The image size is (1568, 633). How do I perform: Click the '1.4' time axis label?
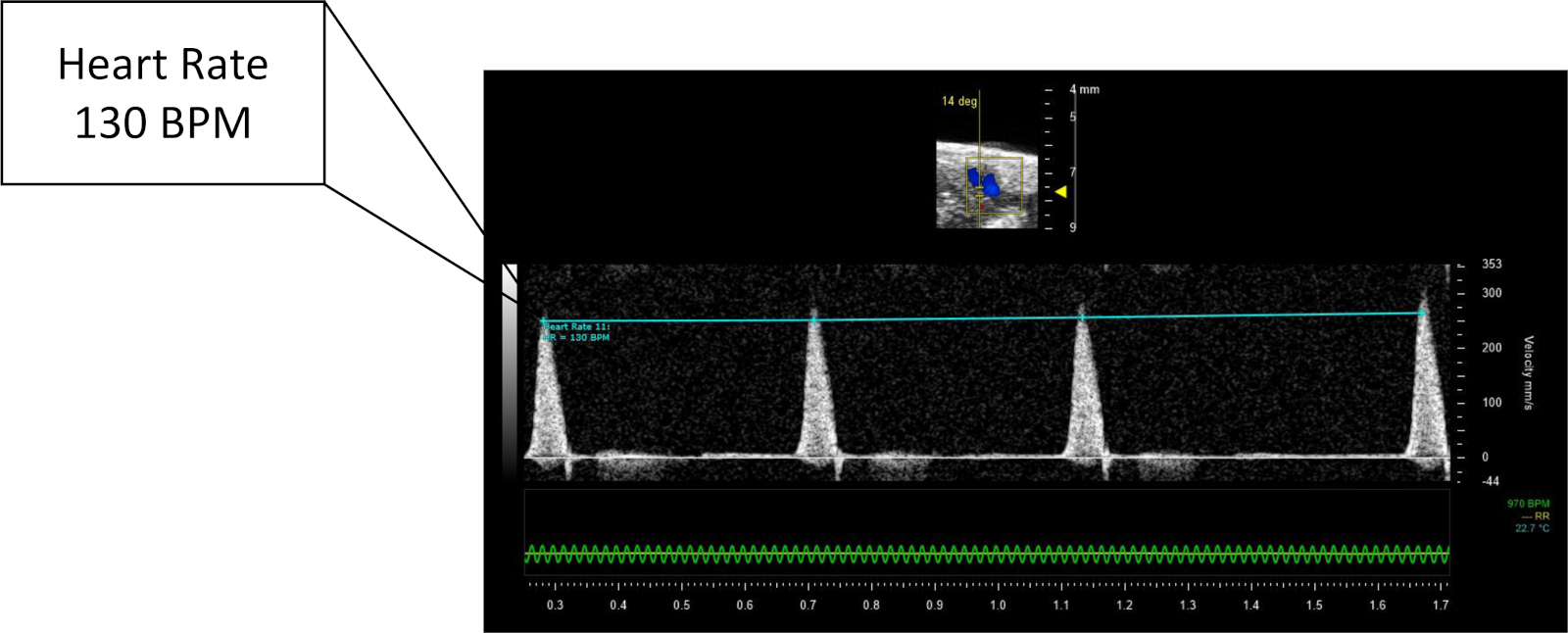pos(1251,606)
